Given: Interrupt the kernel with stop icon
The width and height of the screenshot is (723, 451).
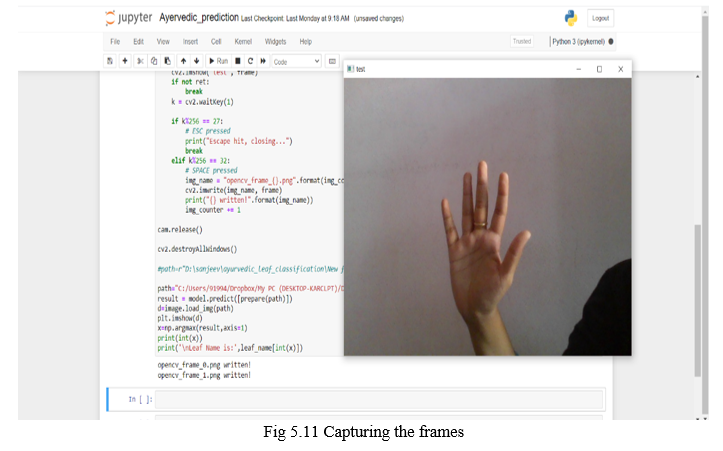Looking at the screenshot, I should coord(237,61).
